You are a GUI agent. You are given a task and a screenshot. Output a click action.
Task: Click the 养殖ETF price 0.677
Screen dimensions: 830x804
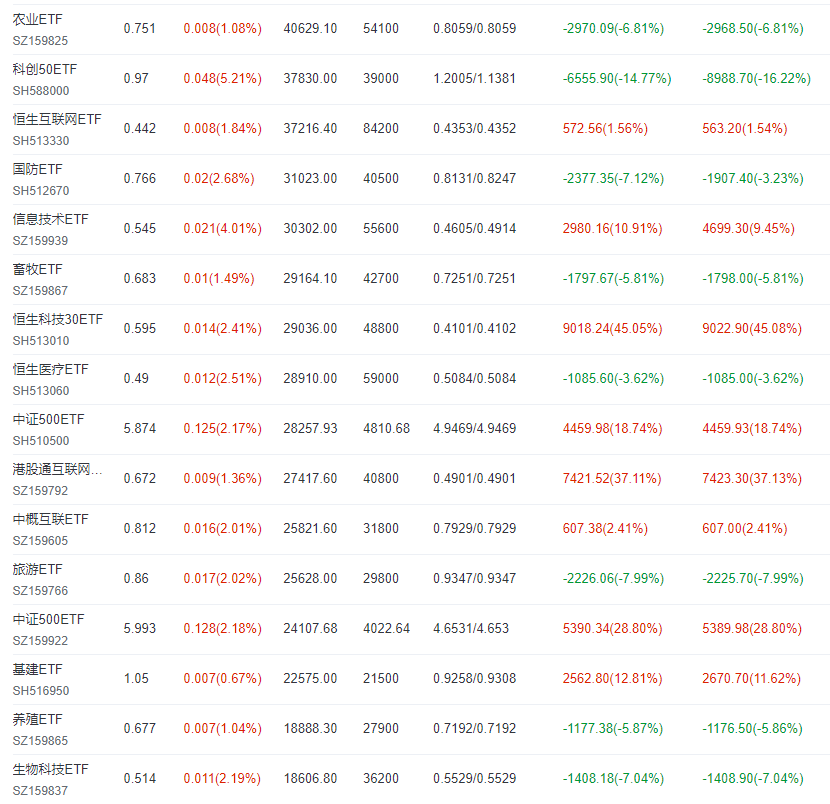point(140,729)
